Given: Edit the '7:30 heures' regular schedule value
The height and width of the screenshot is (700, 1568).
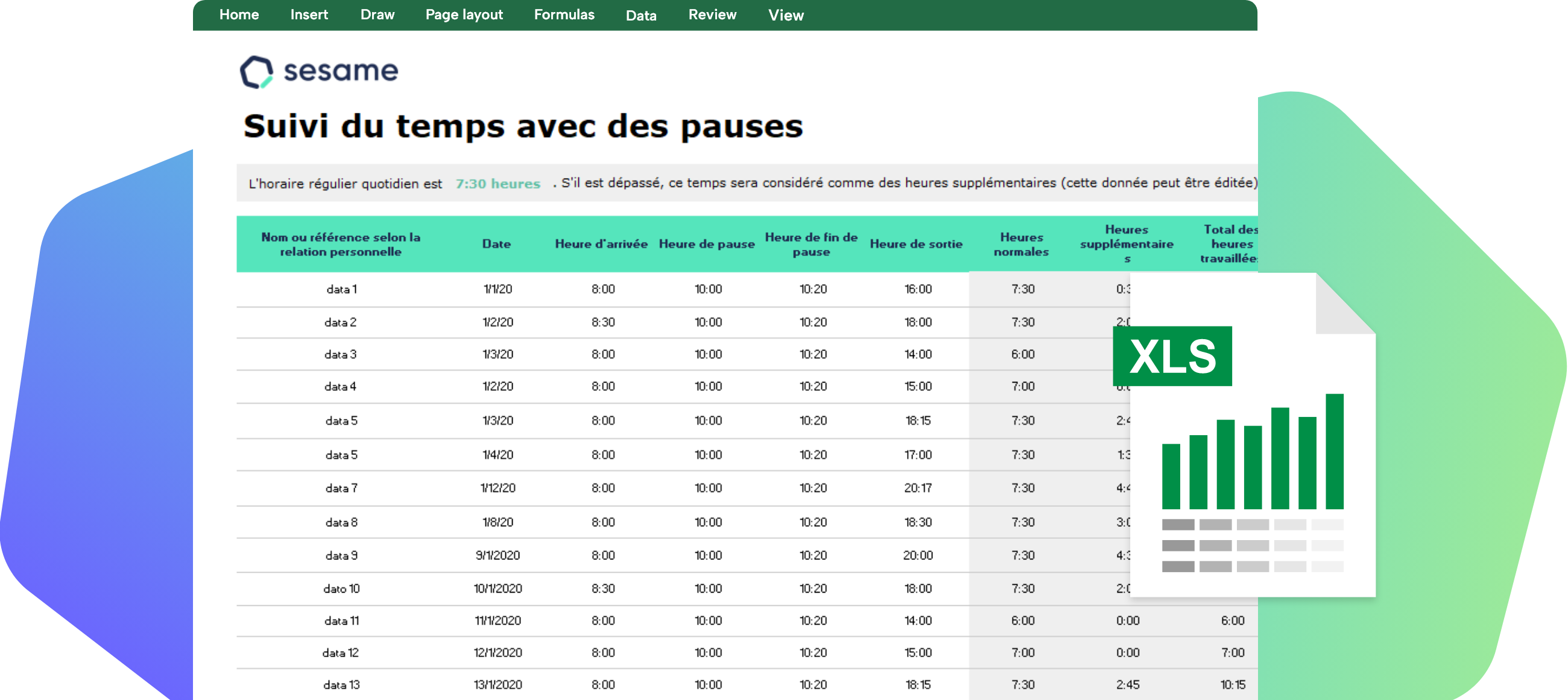Looking at the screenshot, I should [x=498, y=183].
